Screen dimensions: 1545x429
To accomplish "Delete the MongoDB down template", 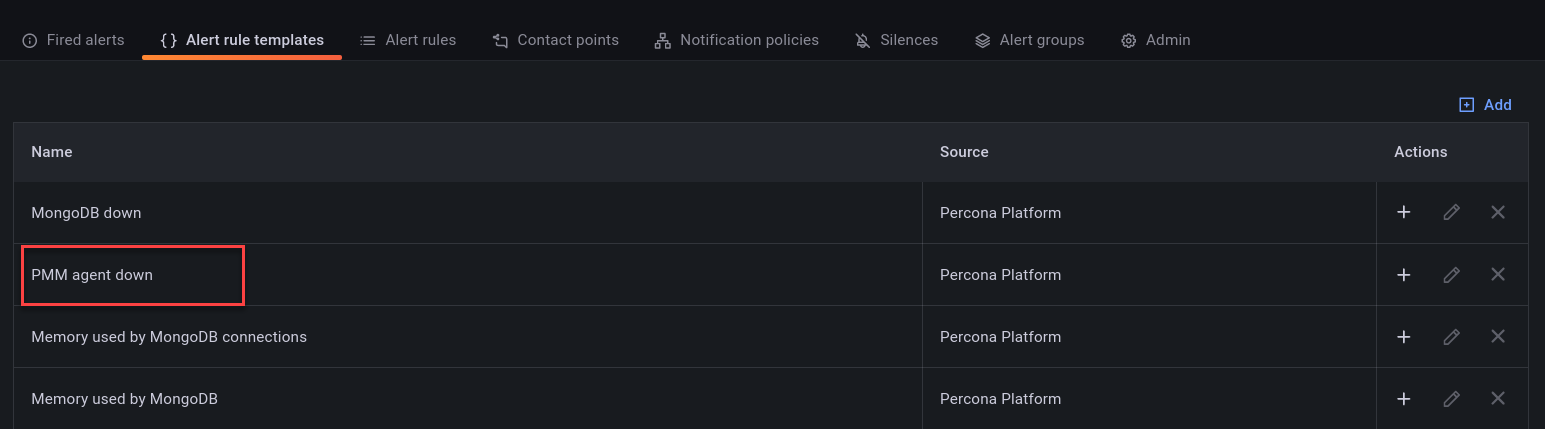I will (1498, 212).
